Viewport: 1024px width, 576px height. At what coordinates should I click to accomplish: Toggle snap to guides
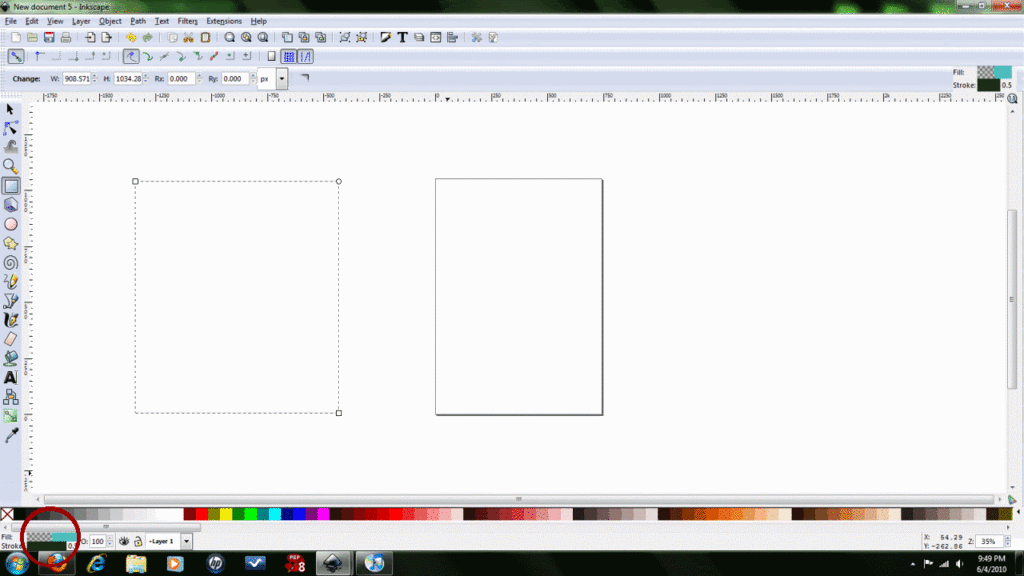click(306, 57)
